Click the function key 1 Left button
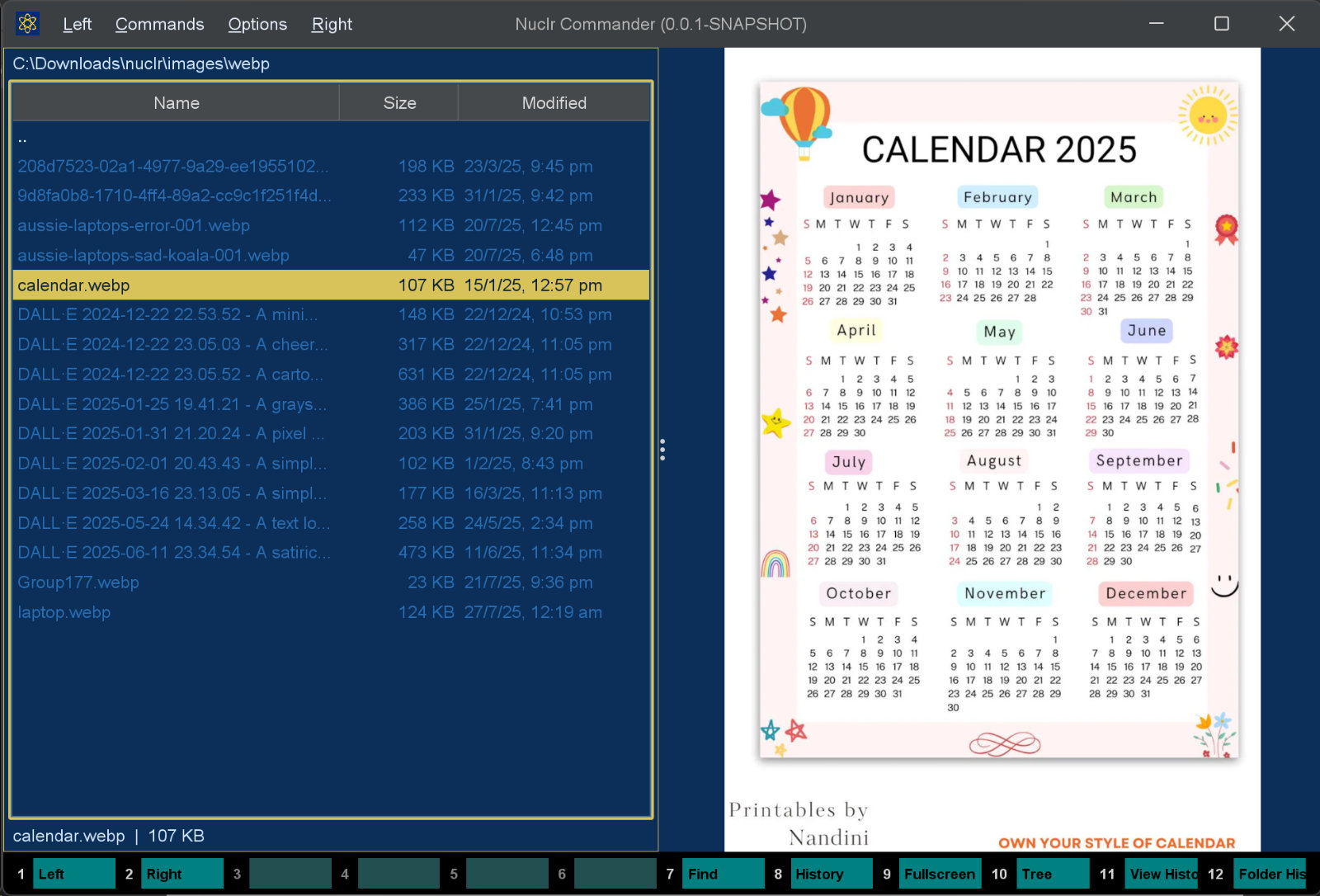 (74, 874)
